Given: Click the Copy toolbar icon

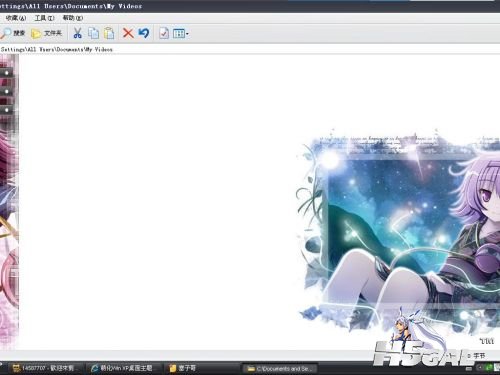Looking at the screenshot, I should [93, 33].
